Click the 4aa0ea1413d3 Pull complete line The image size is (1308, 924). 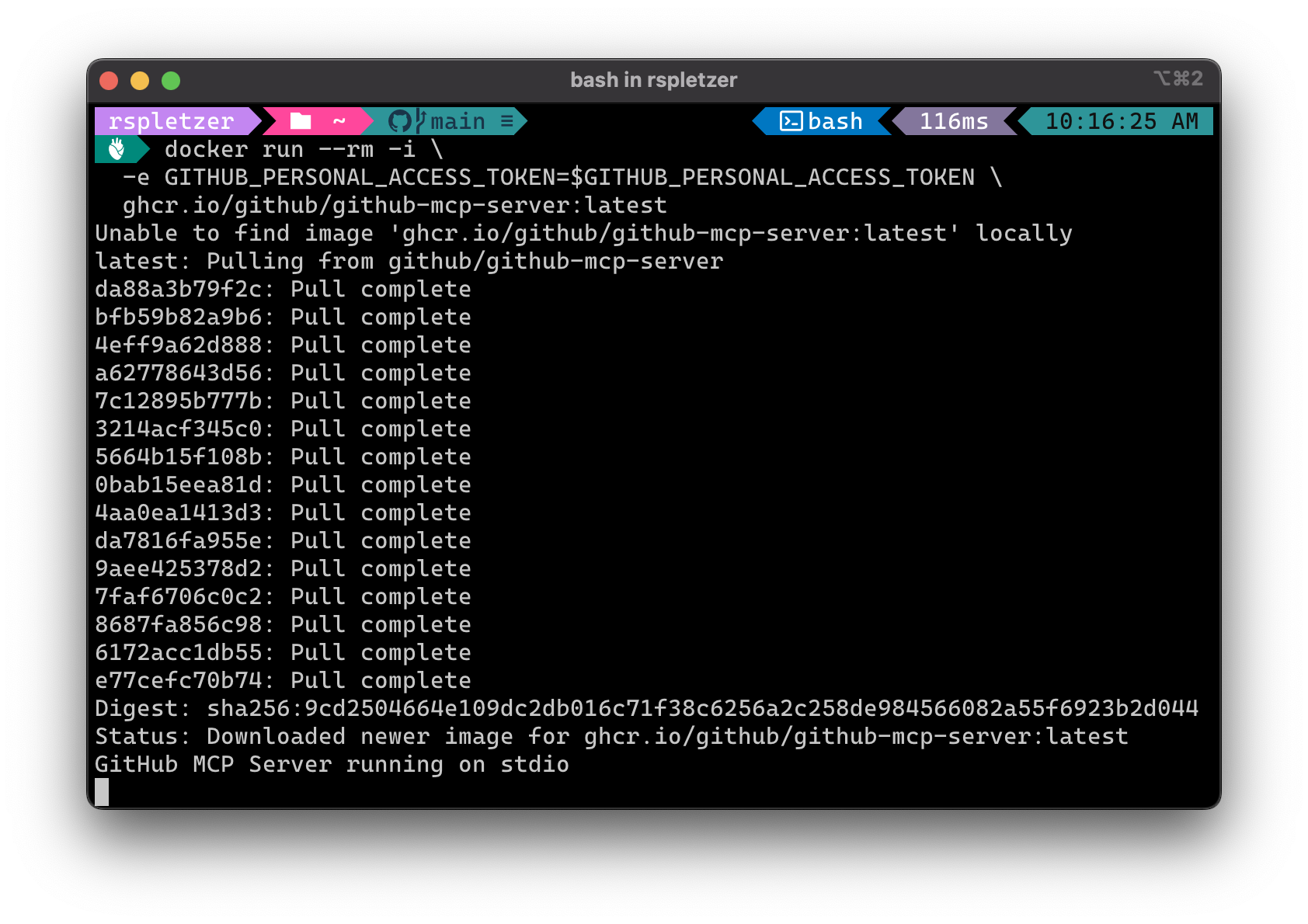283,512
